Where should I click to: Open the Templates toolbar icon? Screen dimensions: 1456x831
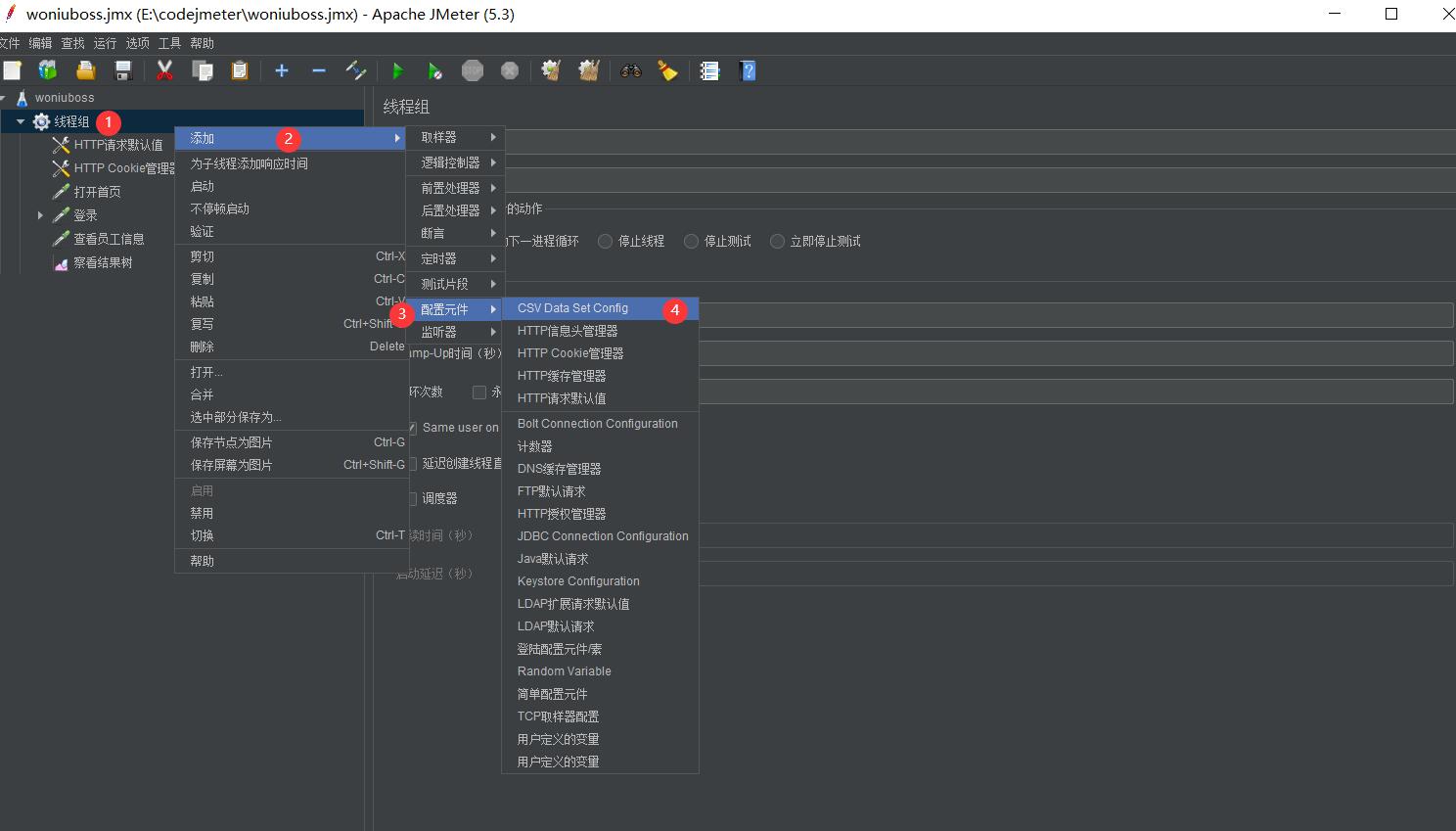(48, 70)
